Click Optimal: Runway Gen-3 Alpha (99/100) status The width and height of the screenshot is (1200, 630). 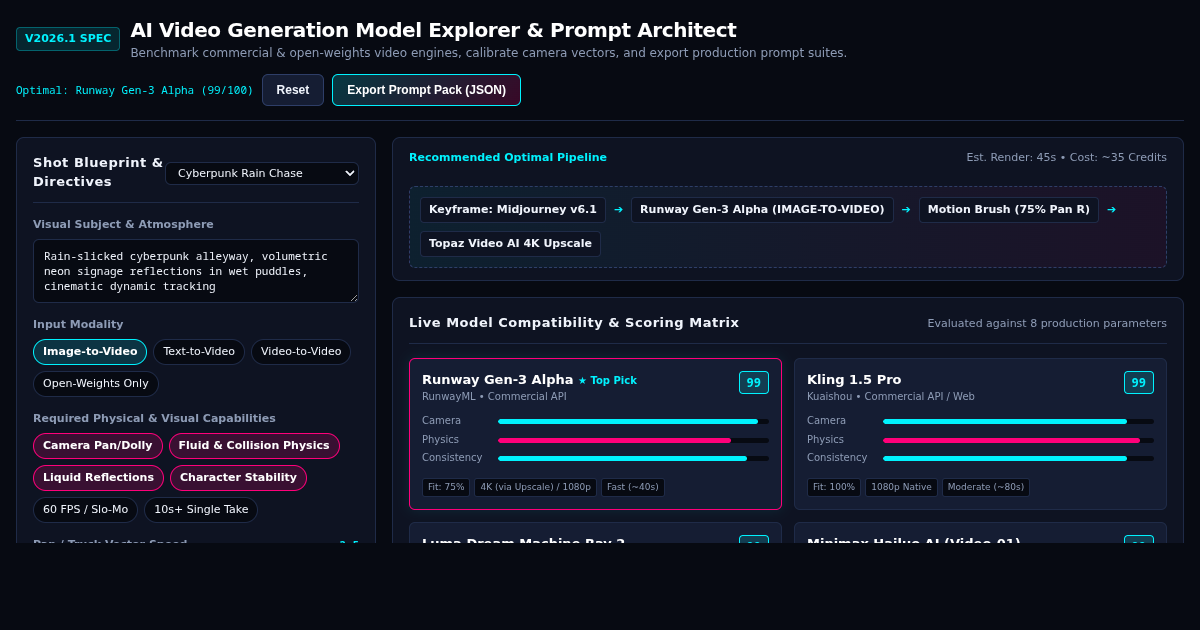(135, 90)
